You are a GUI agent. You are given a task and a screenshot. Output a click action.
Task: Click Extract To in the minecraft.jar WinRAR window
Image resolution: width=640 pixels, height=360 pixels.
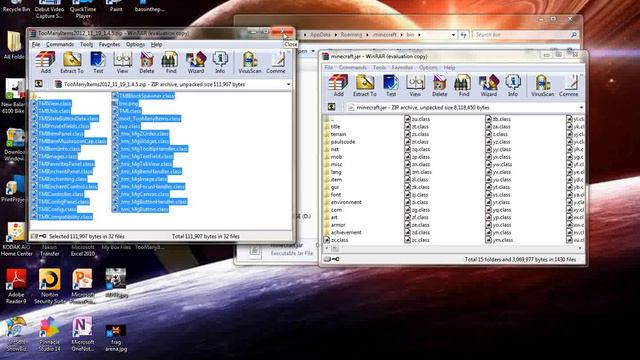tap(364, 86)
